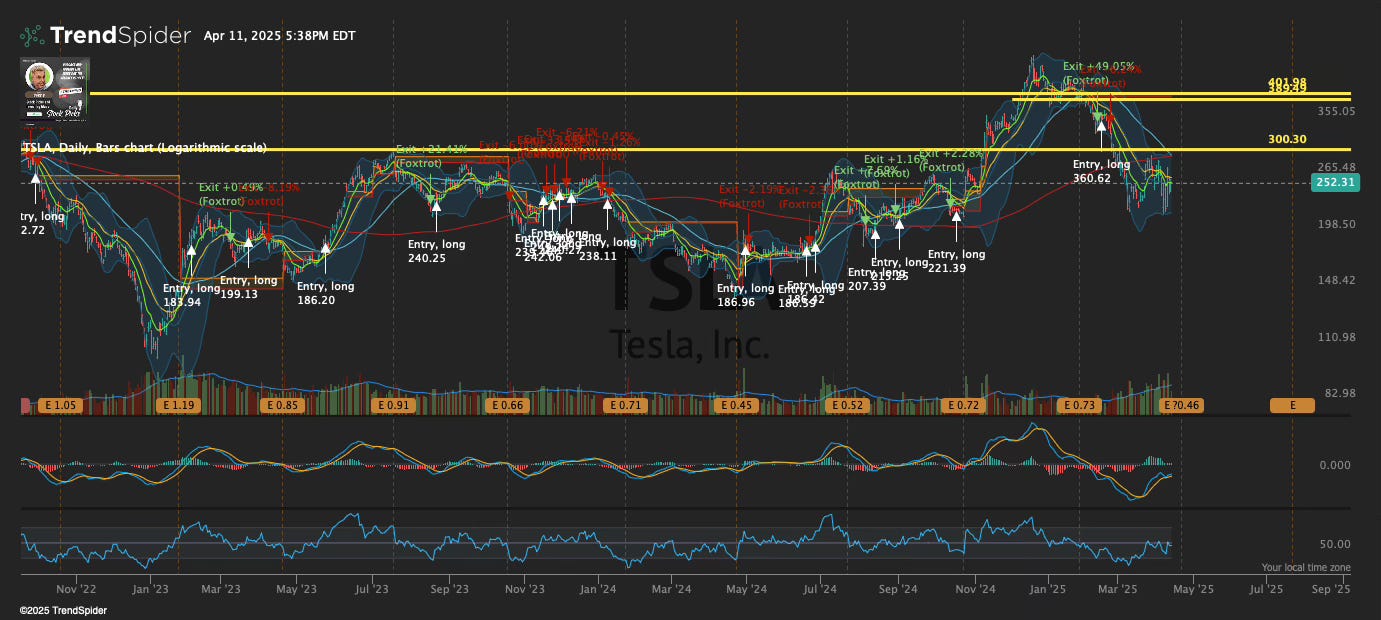
Task: Click the TrendSpider logo
Action: (x=105, y=36)
